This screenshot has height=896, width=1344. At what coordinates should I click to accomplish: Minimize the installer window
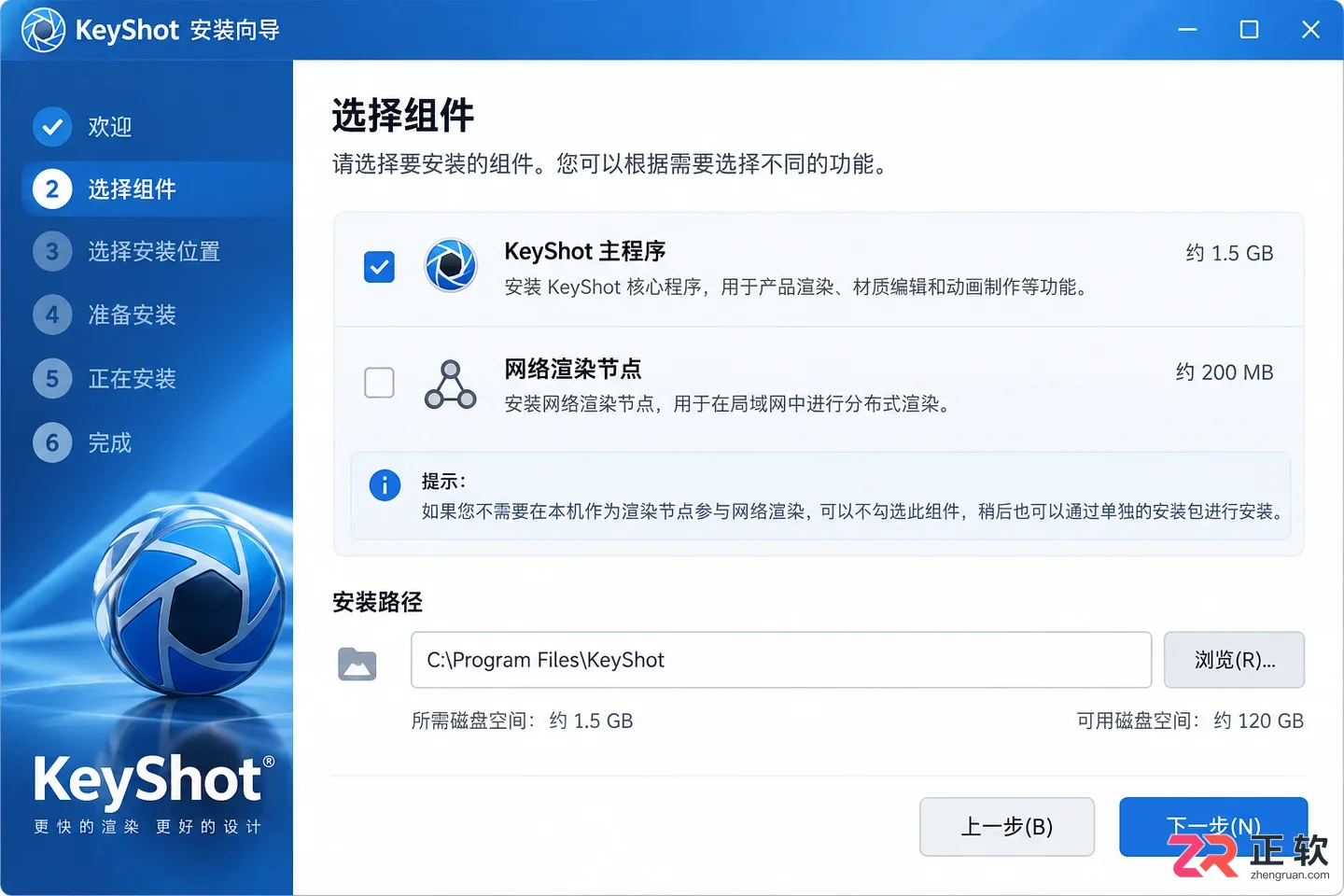[1187, 30]
